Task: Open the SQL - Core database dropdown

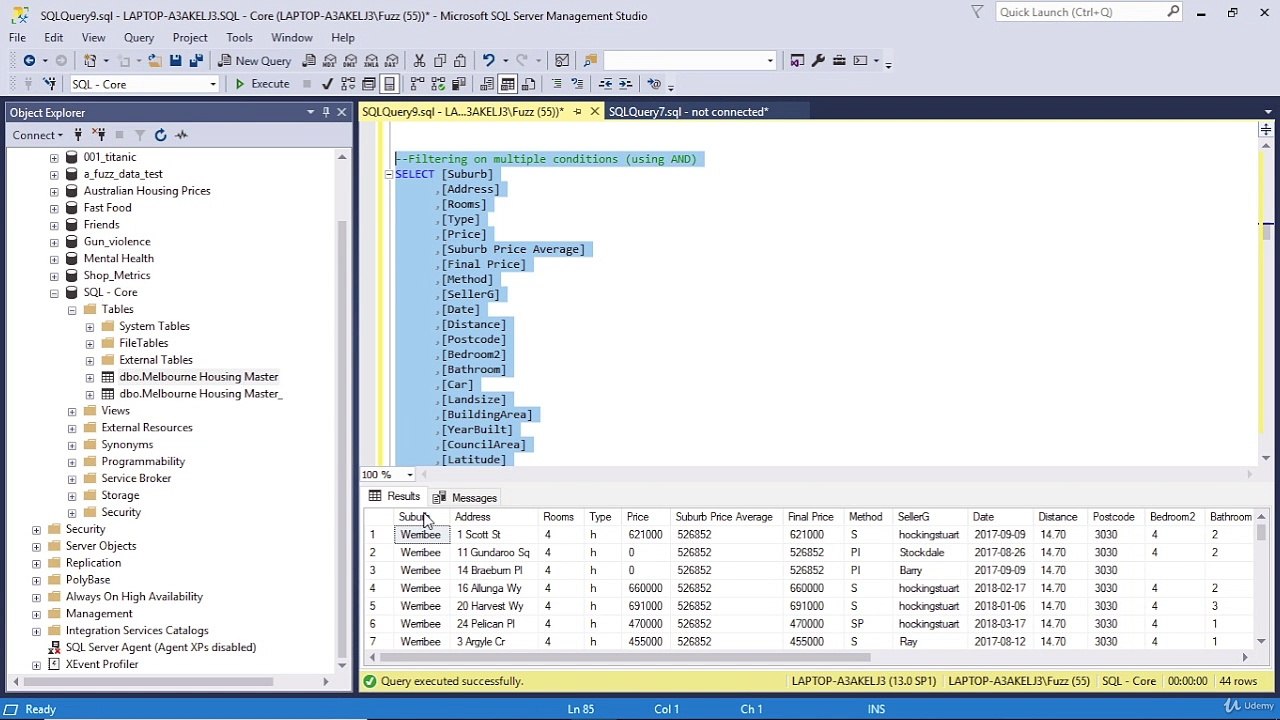Action: (x=212, y=84)
